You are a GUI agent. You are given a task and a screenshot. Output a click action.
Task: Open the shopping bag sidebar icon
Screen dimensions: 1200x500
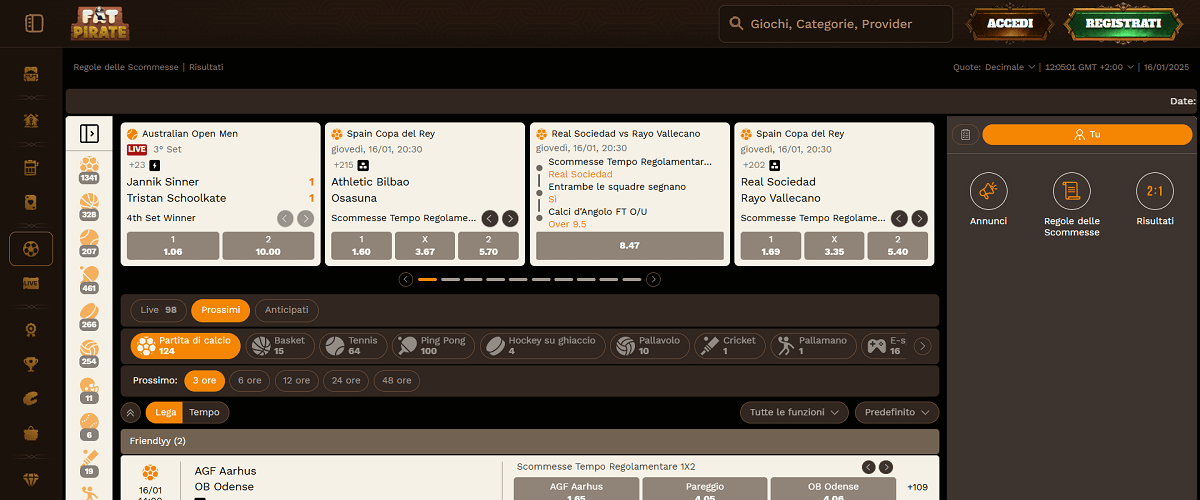click(x=31, y=433)
